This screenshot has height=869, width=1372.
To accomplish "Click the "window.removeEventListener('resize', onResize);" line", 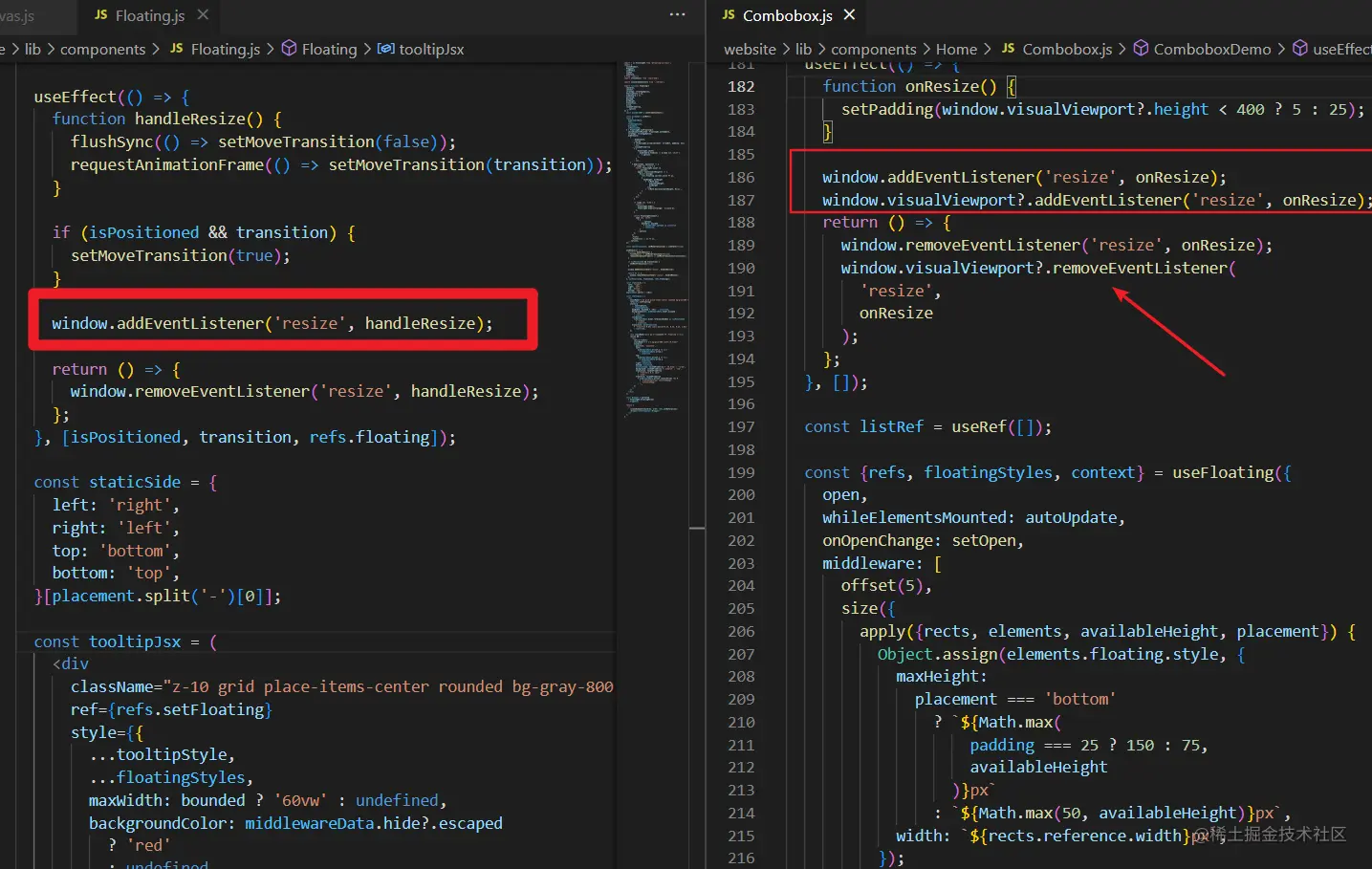I will point(1056,245).
